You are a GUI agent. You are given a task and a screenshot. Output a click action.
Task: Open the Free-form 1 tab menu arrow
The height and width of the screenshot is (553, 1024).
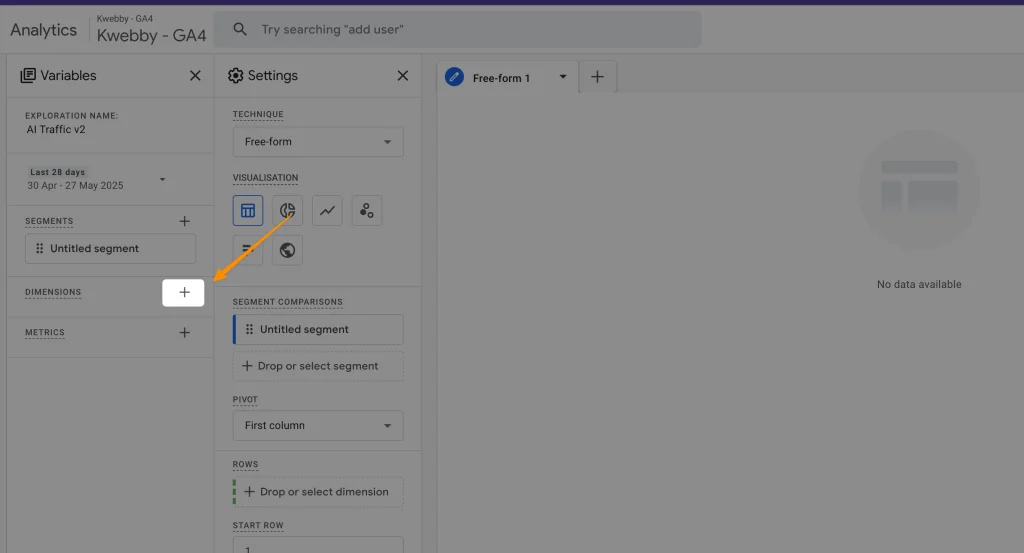[x=562, y=77]
